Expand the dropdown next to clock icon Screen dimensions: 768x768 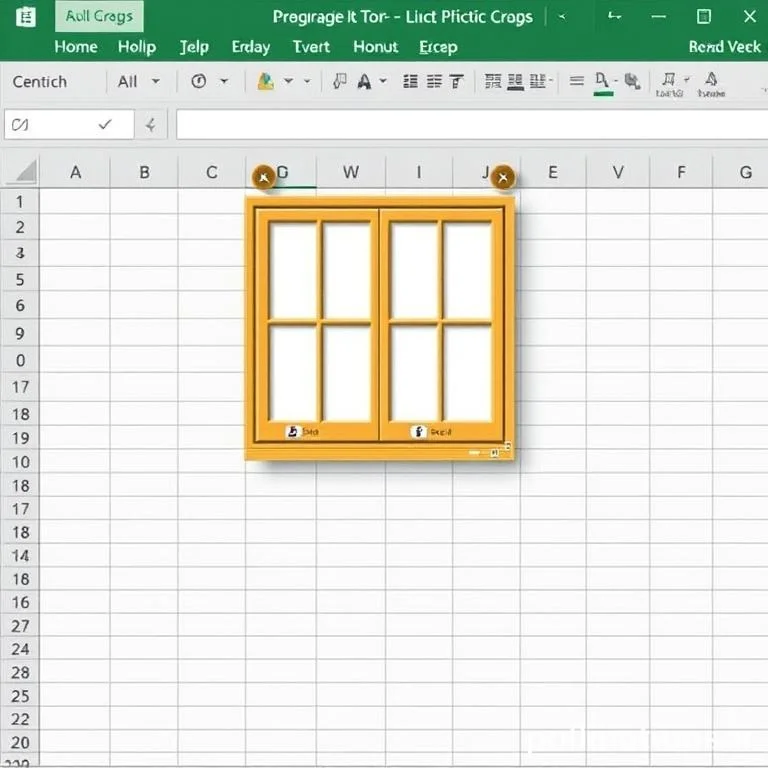point(224,81)
